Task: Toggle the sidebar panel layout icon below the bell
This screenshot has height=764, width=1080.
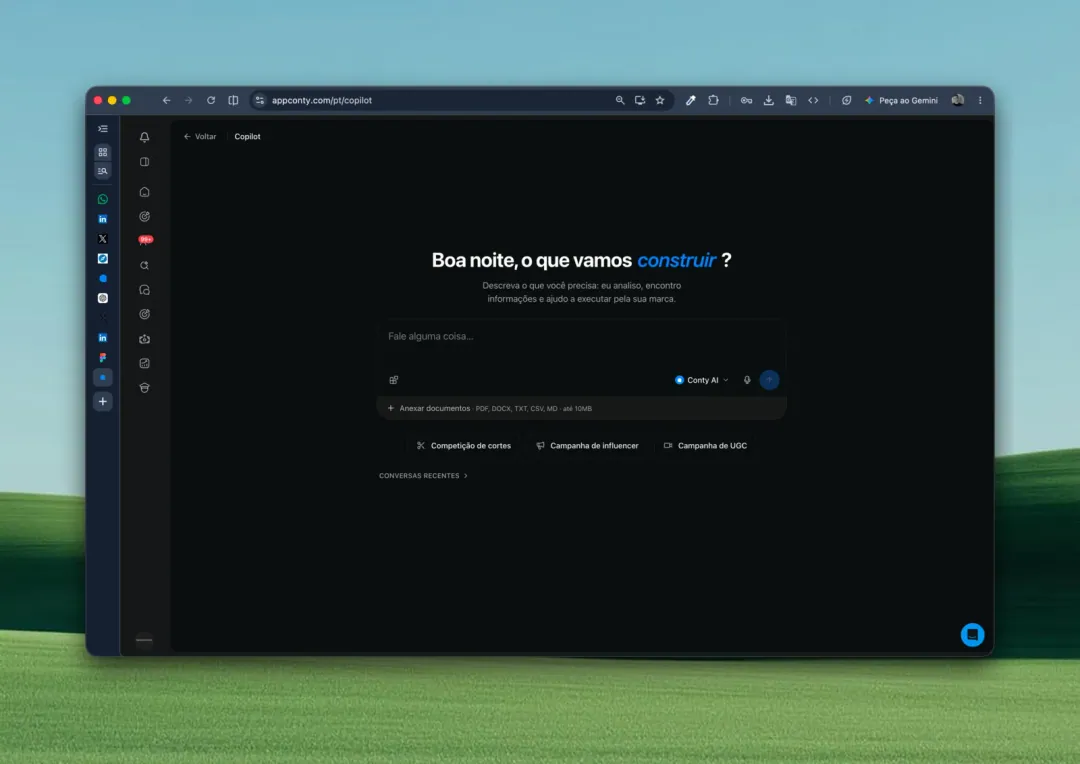Action: click(x=145, y=162)
